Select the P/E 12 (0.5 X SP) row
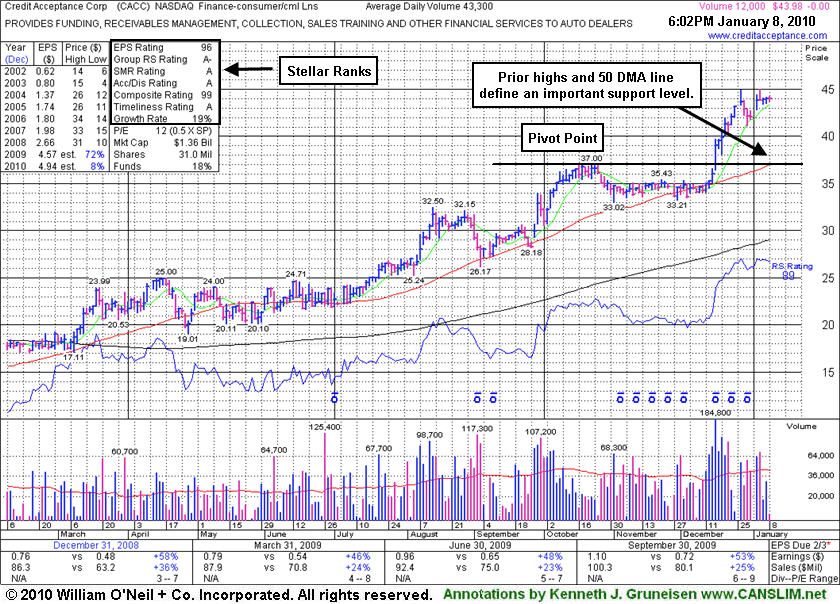 (162, 131)
